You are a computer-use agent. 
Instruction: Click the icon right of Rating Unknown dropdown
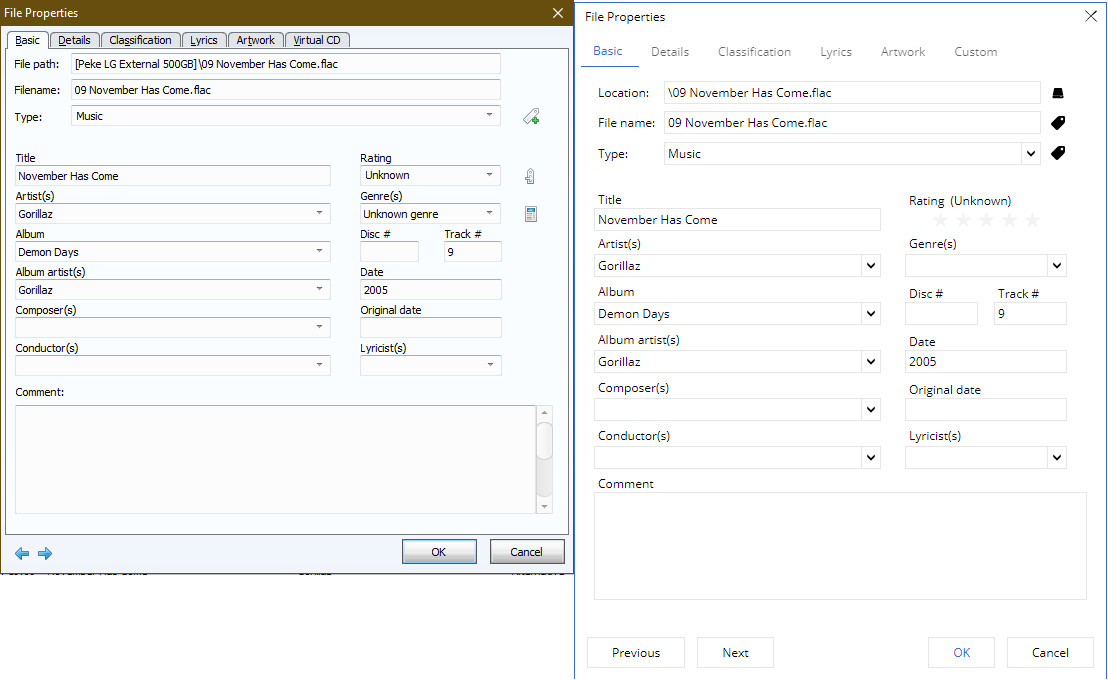pyautogui.click(x=530, y=176)
